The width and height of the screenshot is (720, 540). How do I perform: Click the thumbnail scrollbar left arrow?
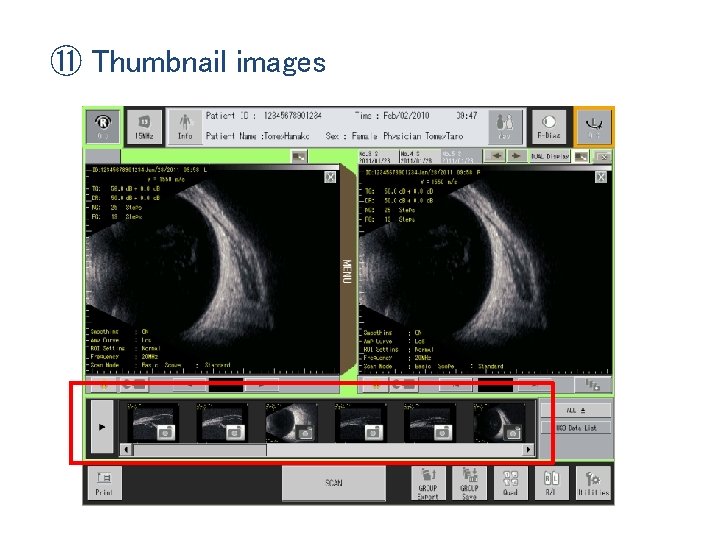coord(126,450)
